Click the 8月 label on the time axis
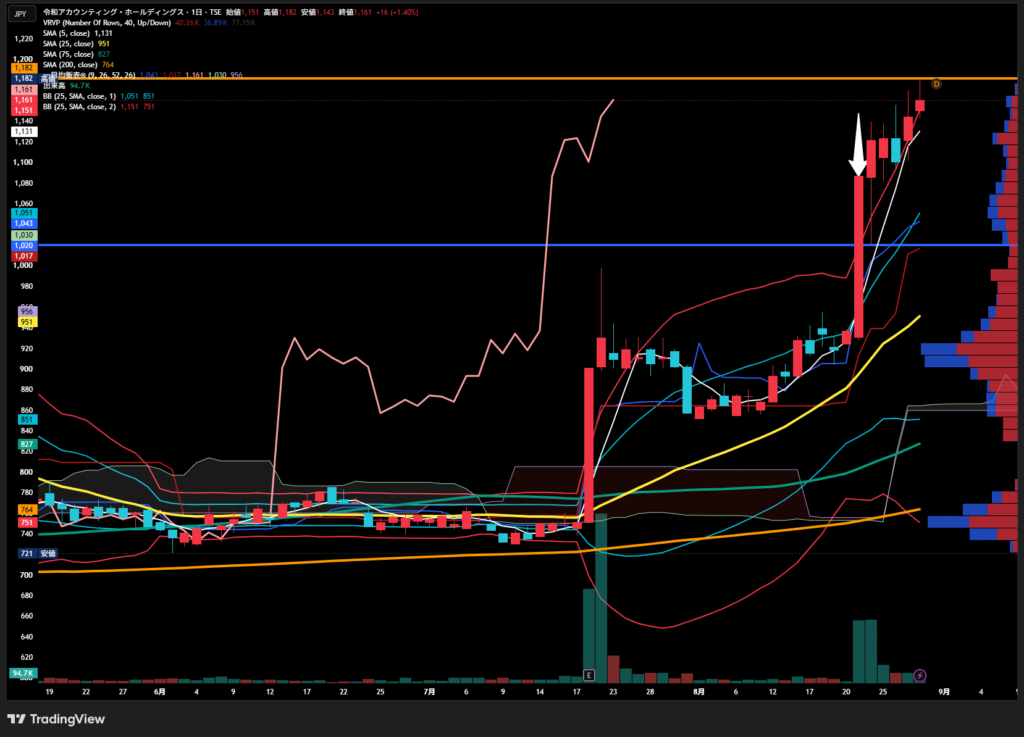 pos(699,691)
